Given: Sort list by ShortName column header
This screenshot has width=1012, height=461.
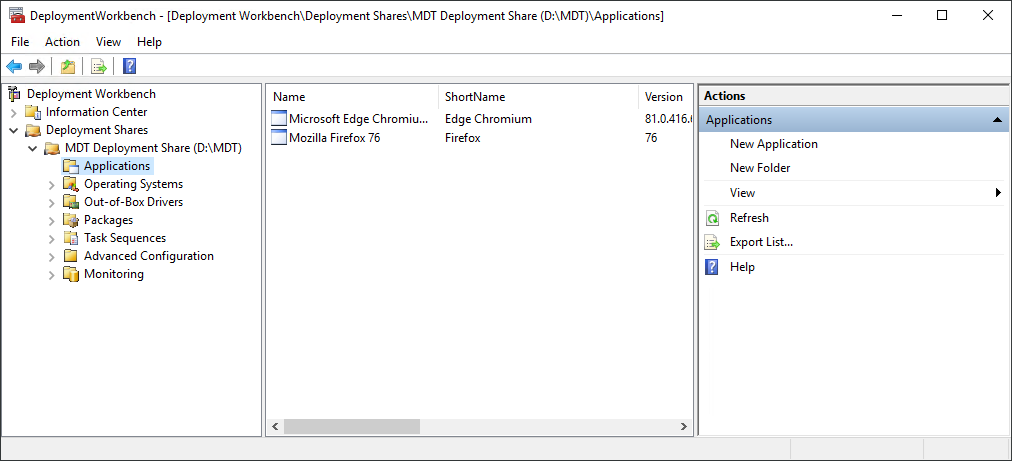Looking at the screenshot, I should pos(539,97).
